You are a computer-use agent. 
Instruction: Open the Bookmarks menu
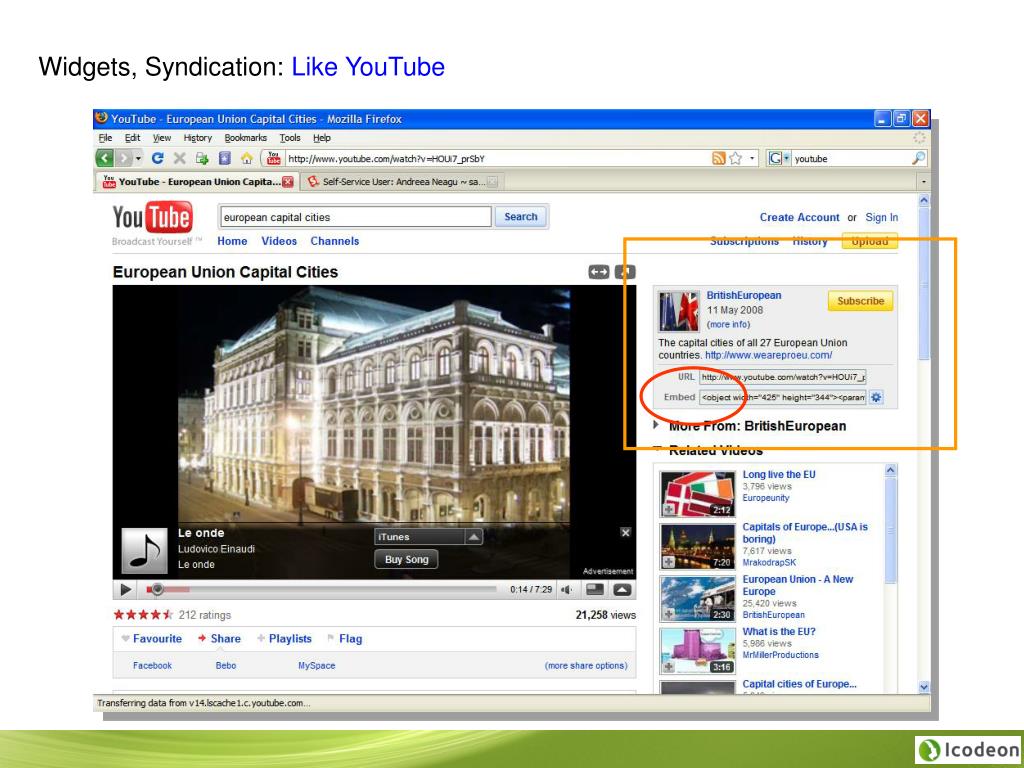tap(246, 138)
